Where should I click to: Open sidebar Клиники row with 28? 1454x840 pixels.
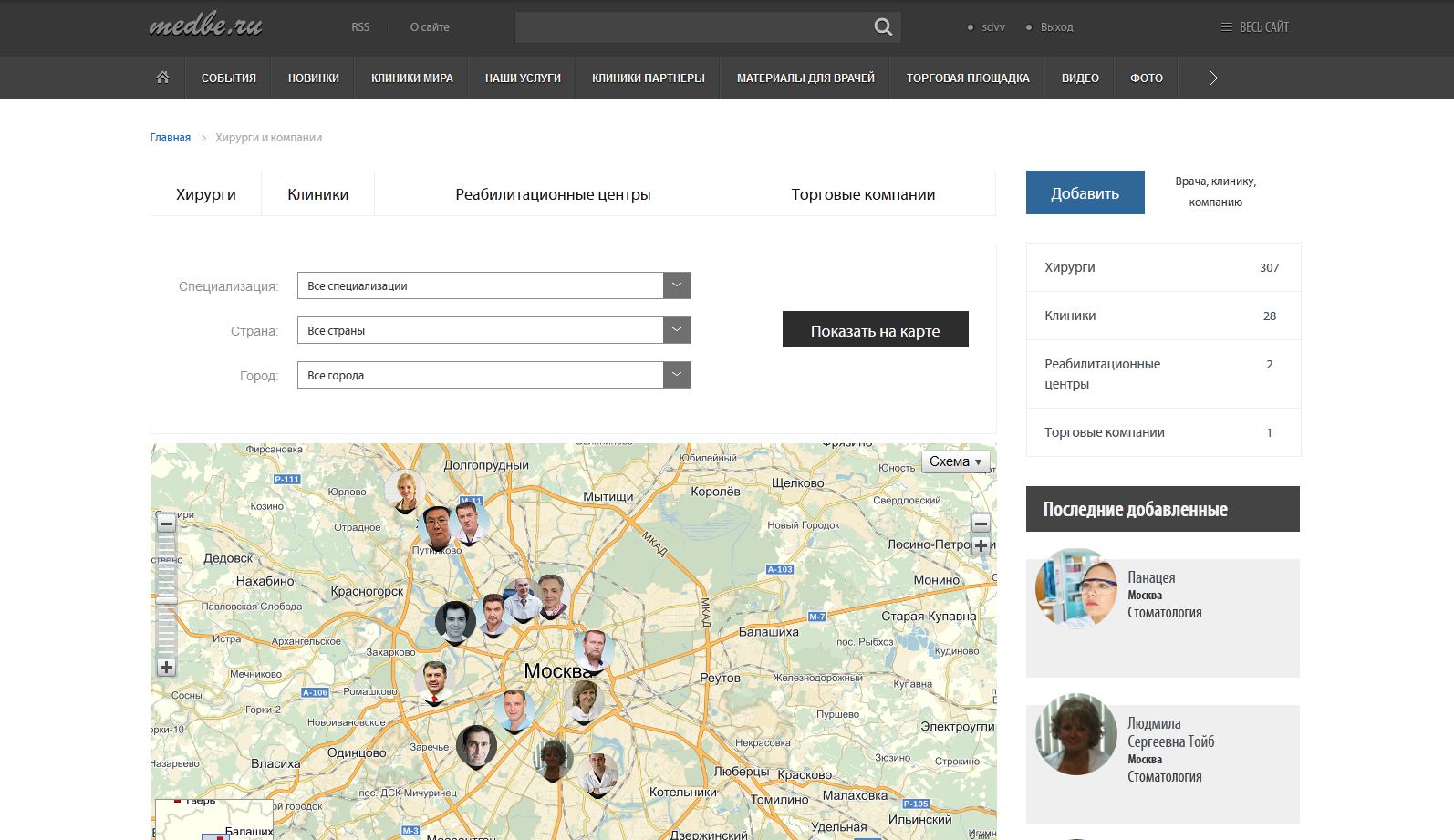1163,316
